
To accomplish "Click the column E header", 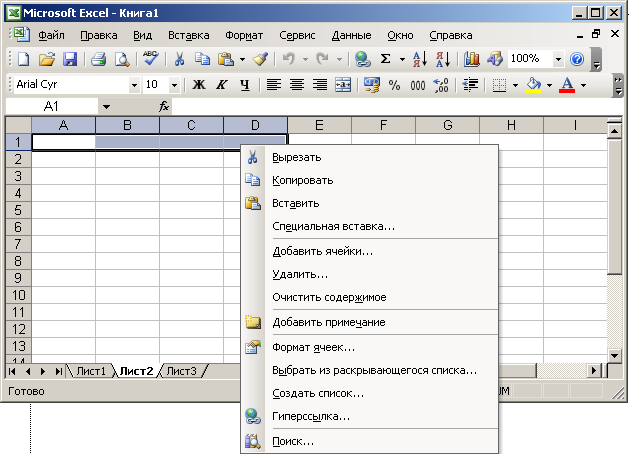I will (319, 125).
